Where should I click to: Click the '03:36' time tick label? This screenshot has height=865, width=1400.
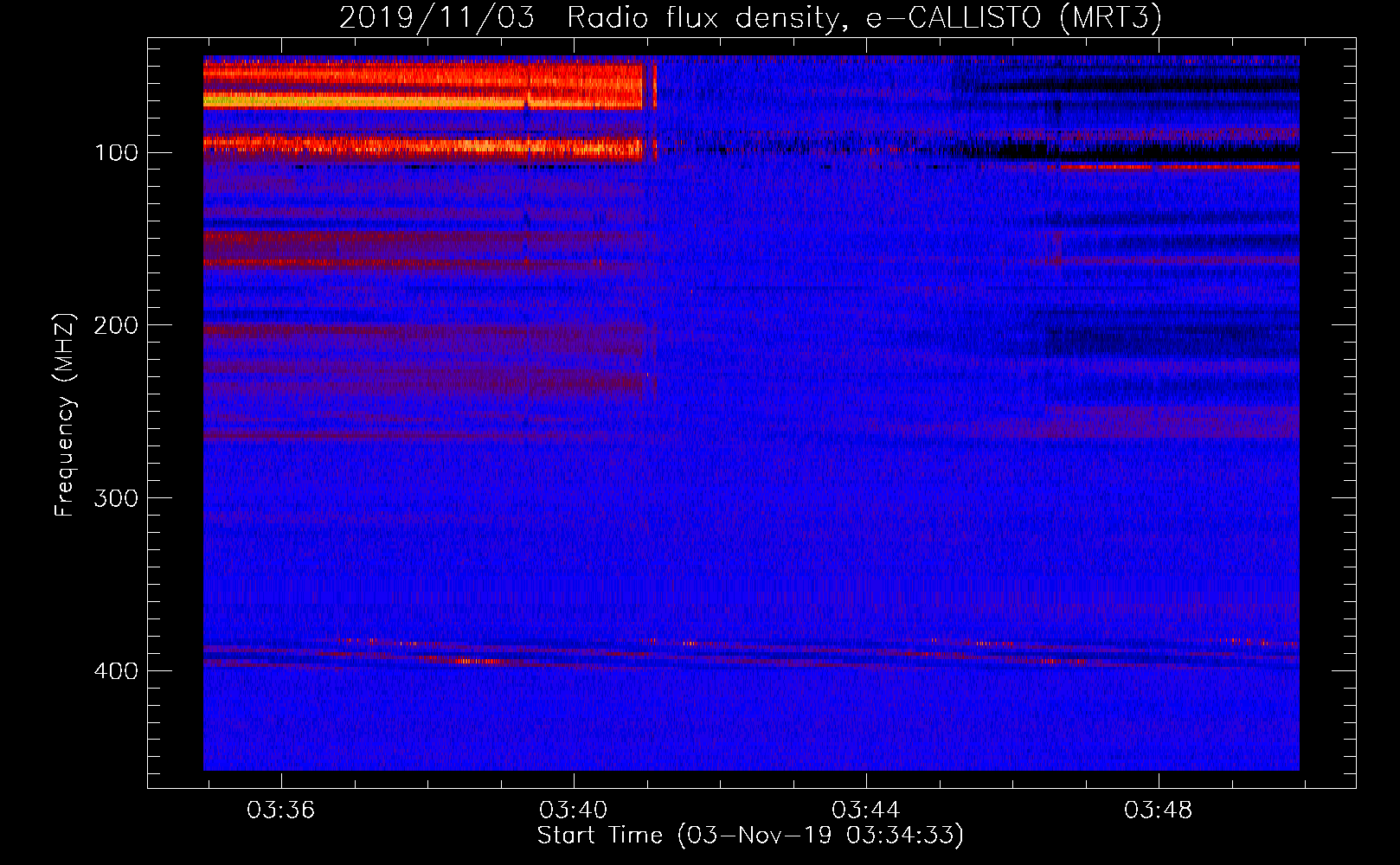click(281, 811)
